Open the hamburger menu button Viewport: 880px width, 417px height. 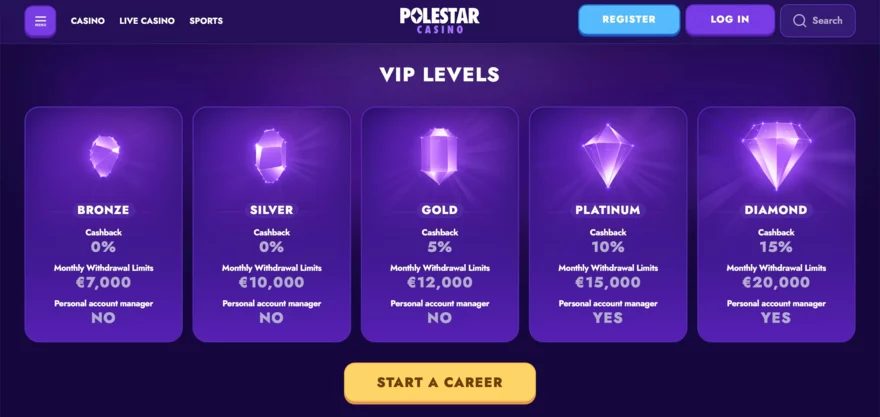[40, 20]
